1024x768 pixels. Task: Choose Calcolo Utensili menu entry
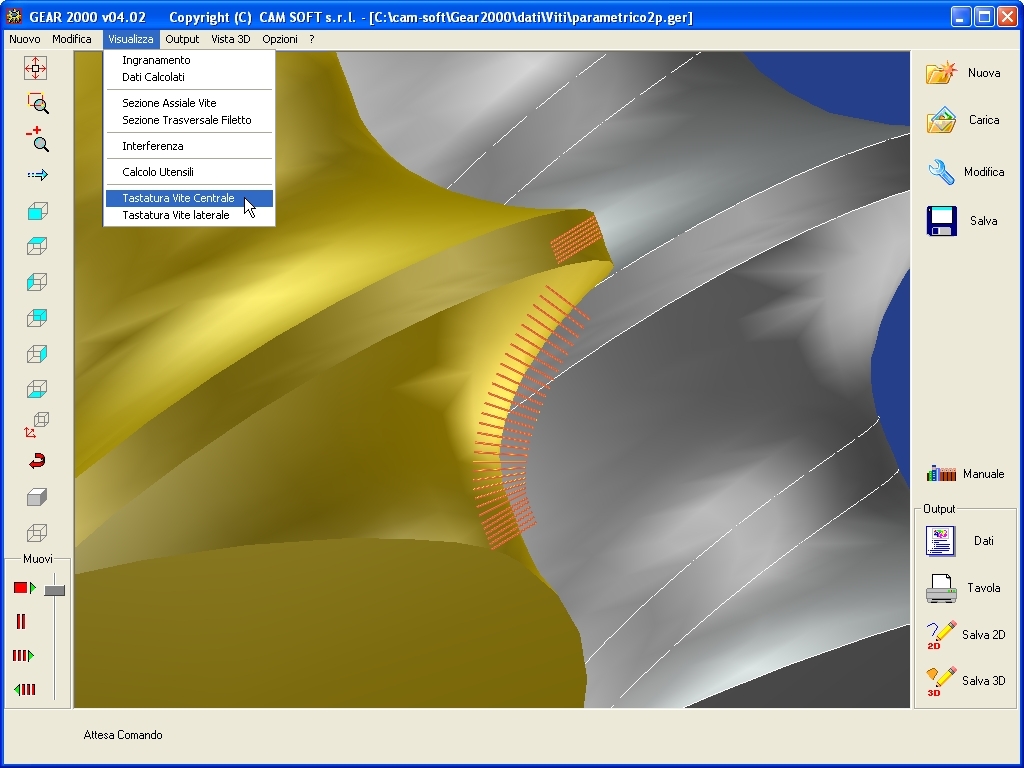click(189, 172)
